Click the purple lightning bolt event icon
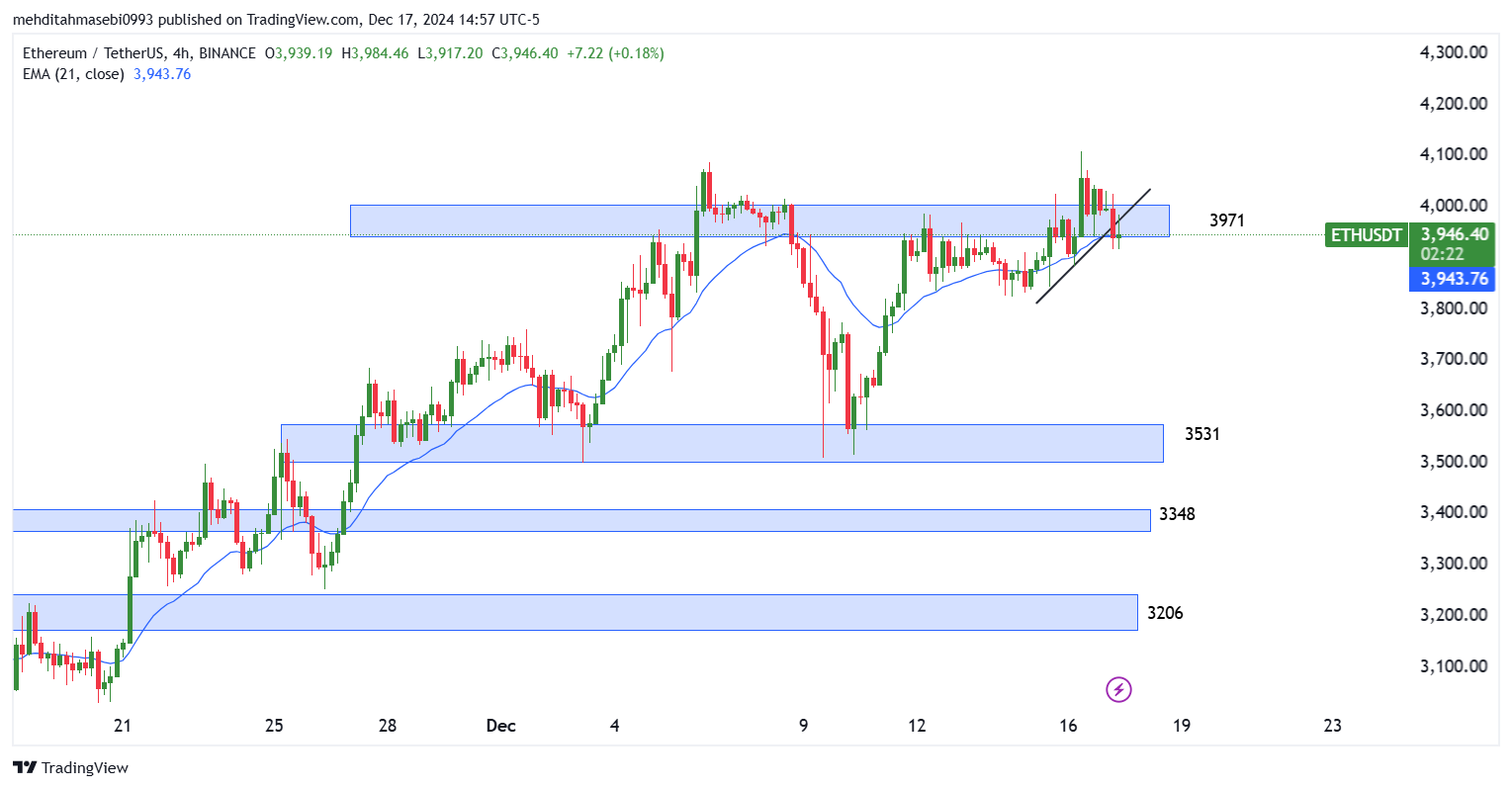 pos(1118,689)
